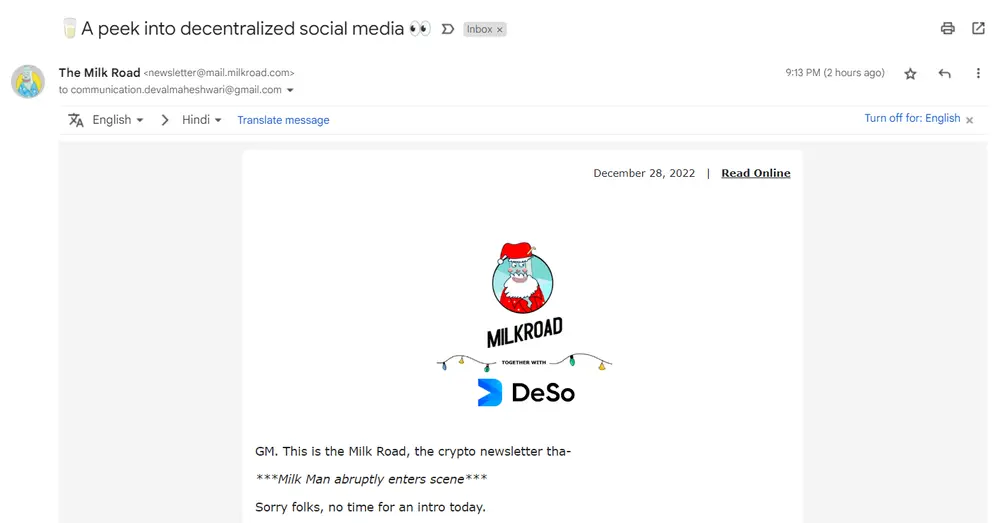Expand recipient details arrow next to email address
Screen dimensions: 1000x523
[x=290, y=90]
